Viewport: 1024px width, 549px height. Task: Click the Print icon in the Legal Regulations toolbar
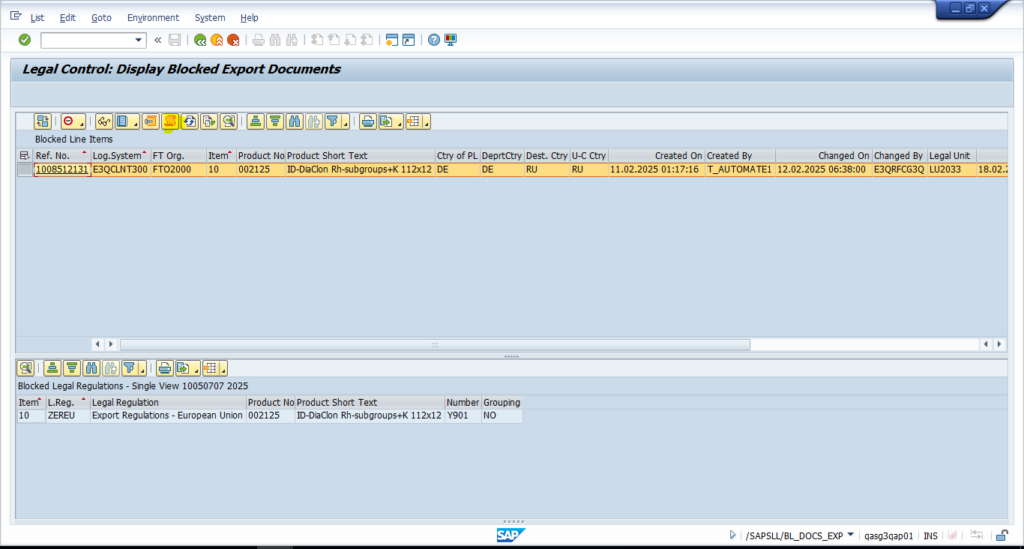(x=165, y=368)
